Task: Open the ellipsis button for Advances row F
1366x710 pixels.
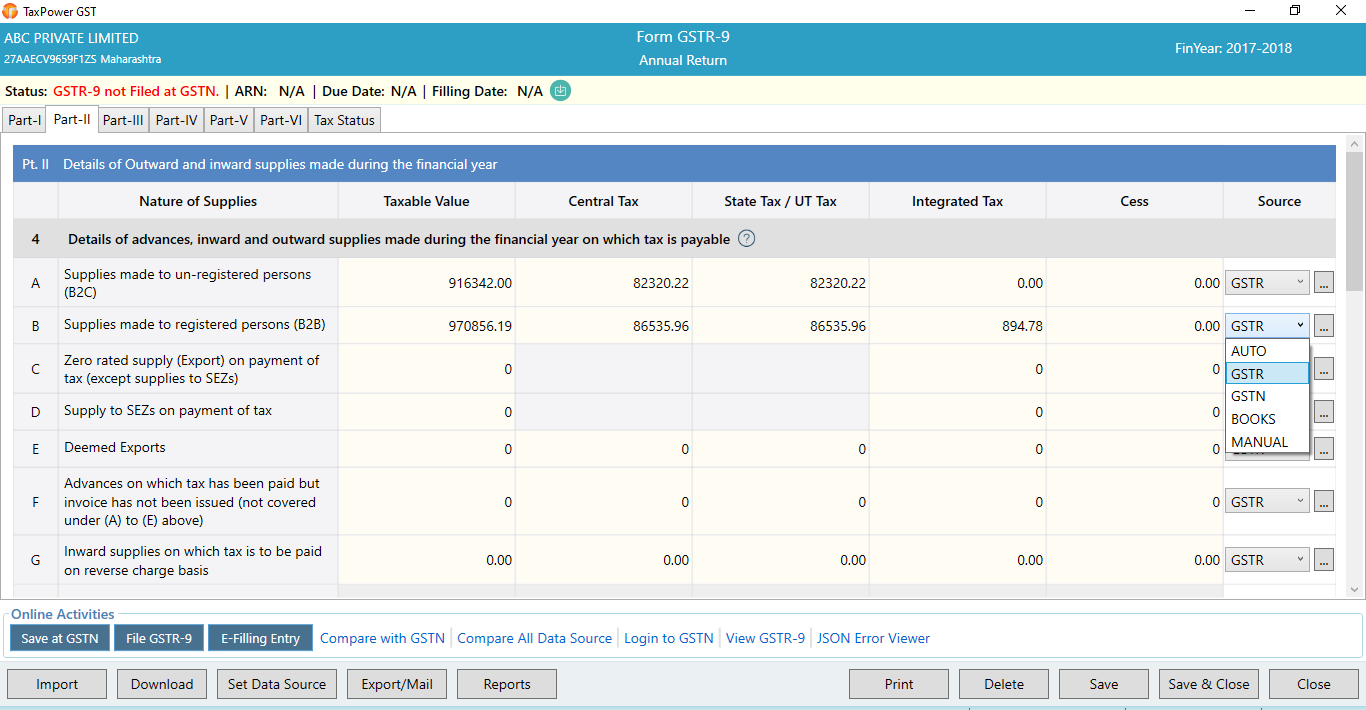Action: (x=1324, y=502)
